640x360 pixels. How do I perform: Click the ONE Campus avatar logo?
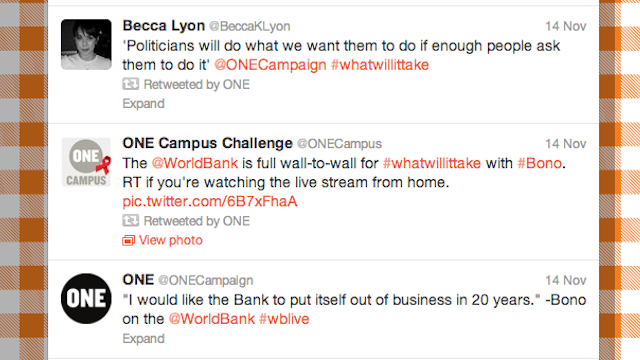pos(86,162)
